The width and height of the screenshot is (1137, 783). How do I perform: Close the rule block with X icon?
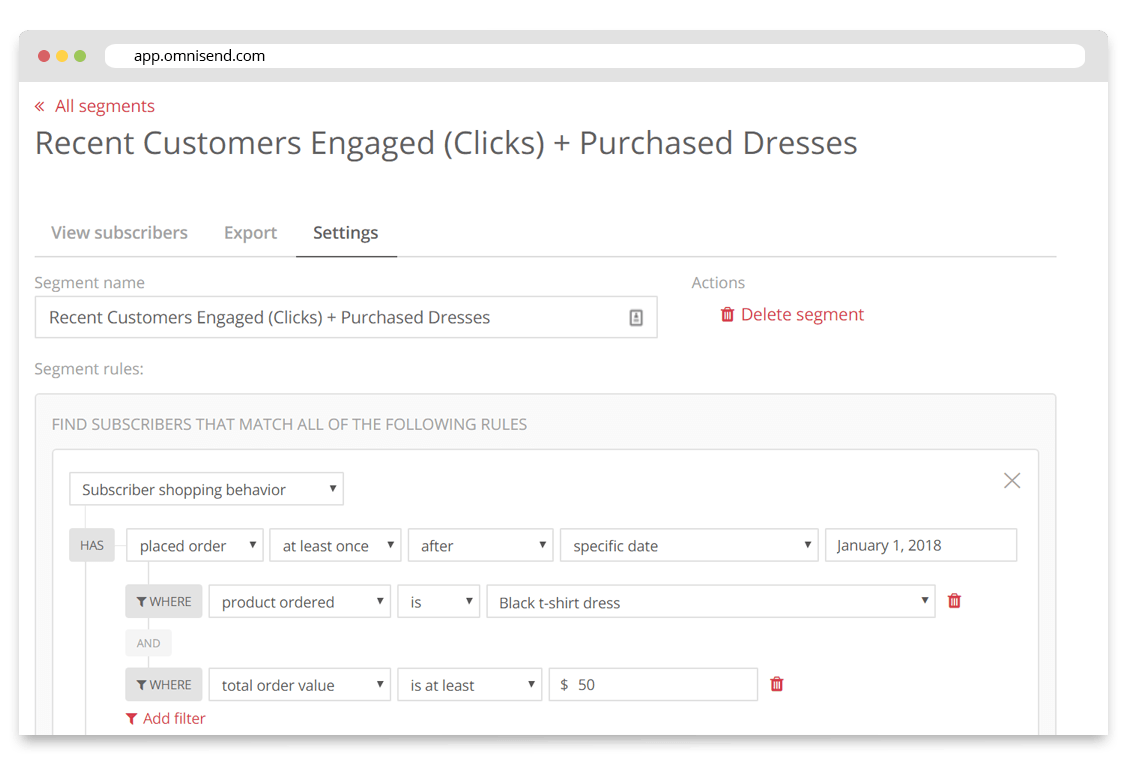coord(1012,481)
